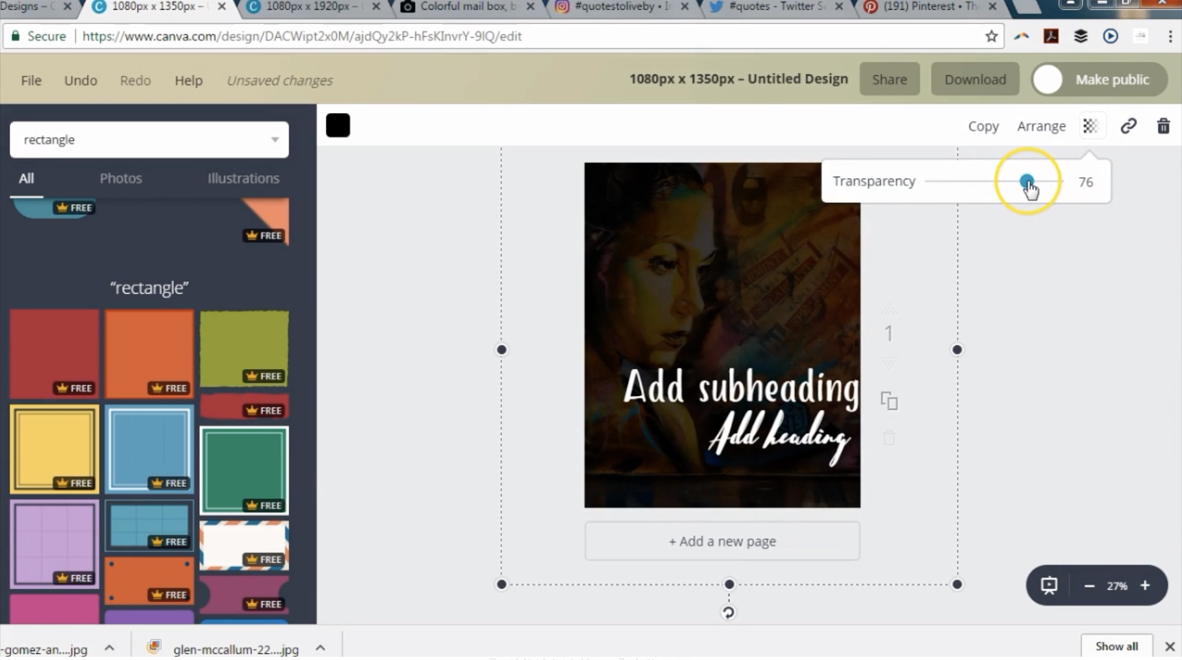Delete page 1 with the page trash icon
The image size is (1182, 660).
[x=888, y=437]
